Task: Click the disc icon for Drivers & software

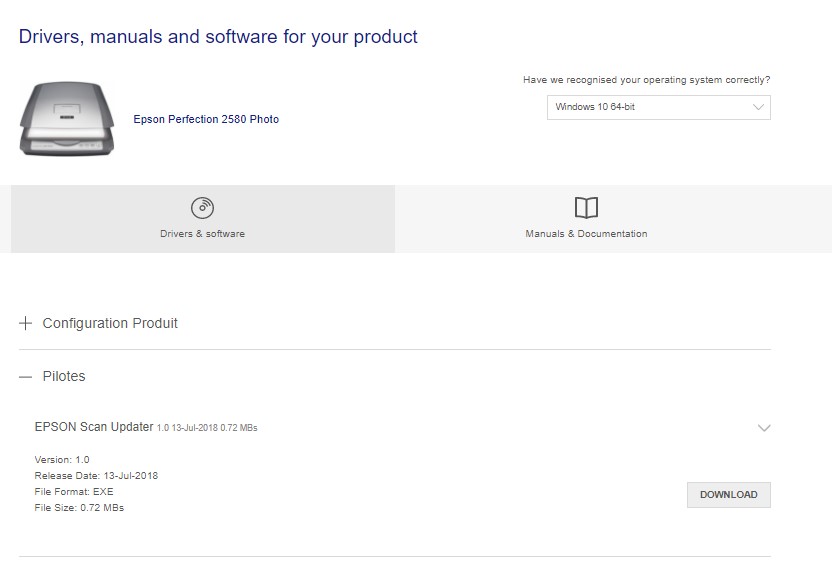Action: tap(202, 208)
